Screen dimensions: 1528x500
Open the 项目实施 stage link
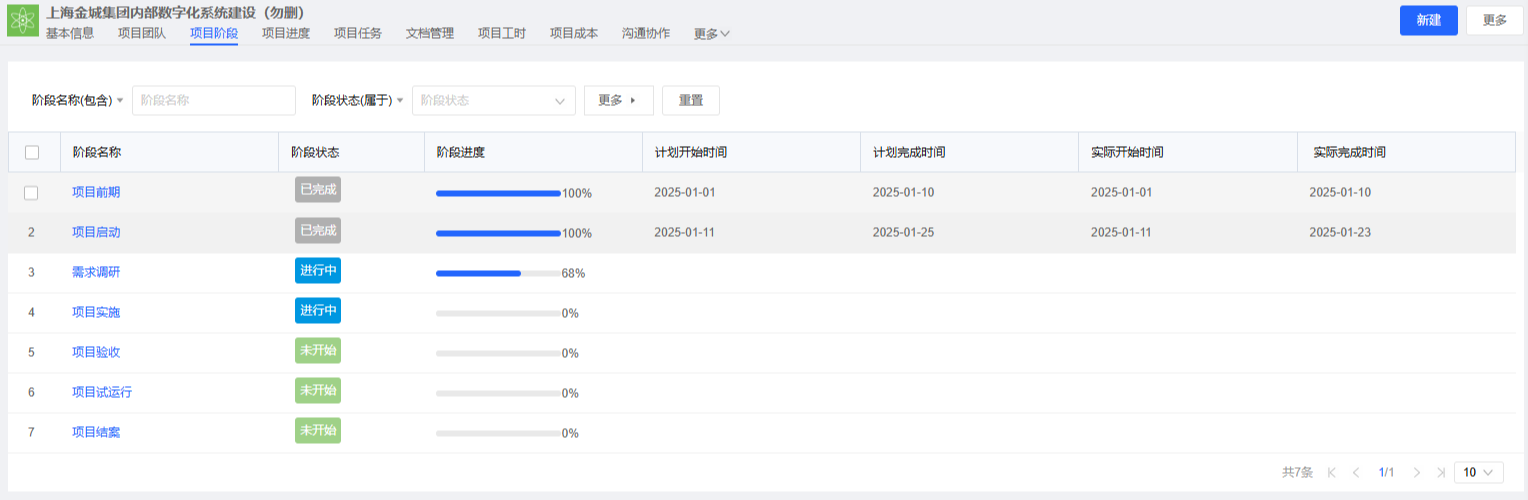[96, 312]
